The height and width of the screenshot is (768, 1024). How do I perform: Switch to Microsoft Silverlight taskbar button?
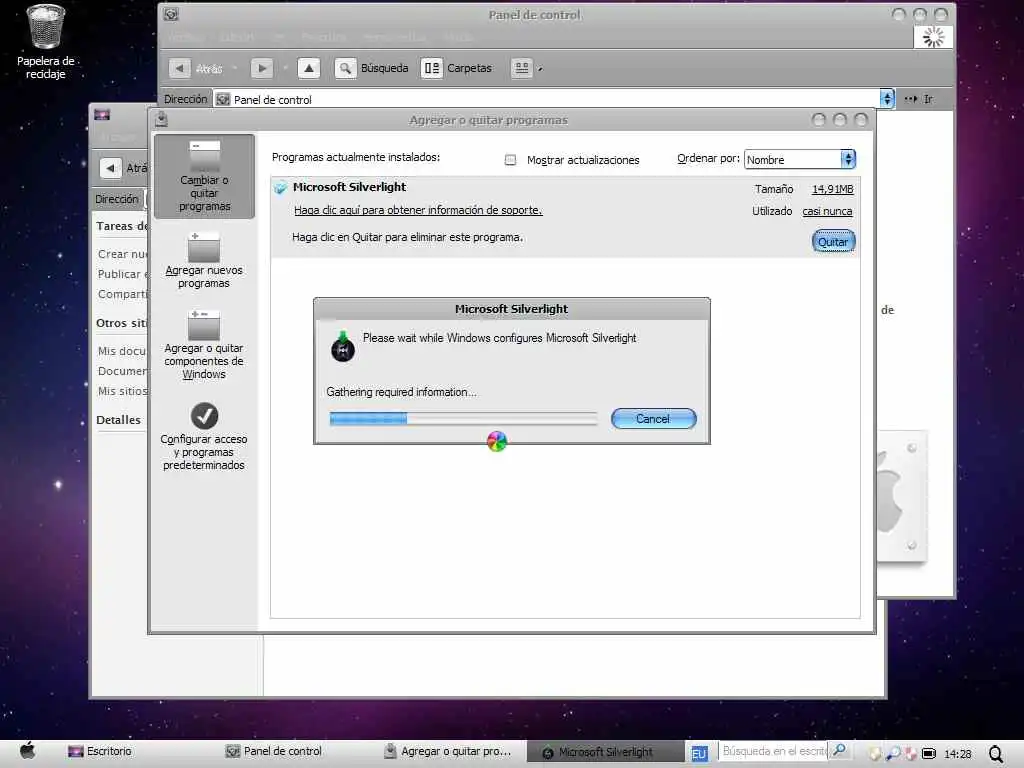(604, 752)
